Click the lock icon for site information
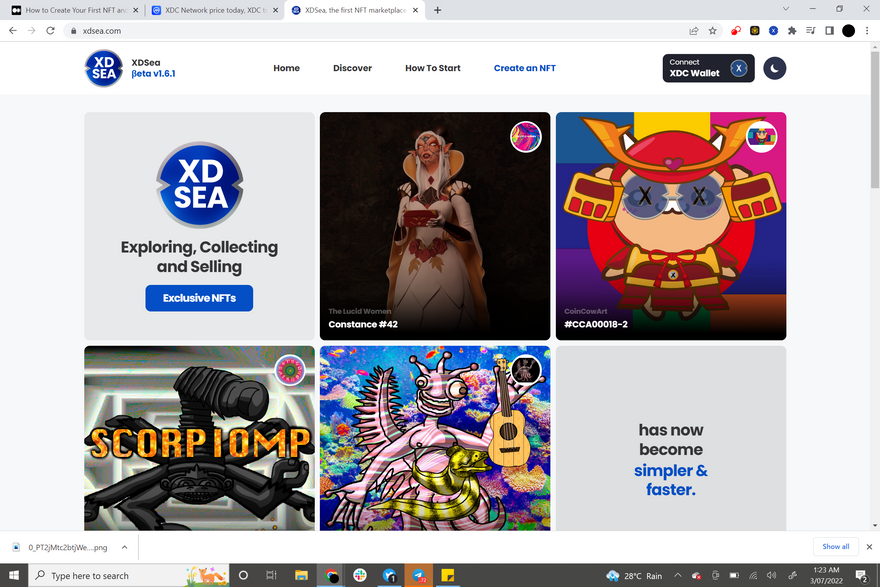The height and width of the screenshot is (587, 880). (73, 31)
